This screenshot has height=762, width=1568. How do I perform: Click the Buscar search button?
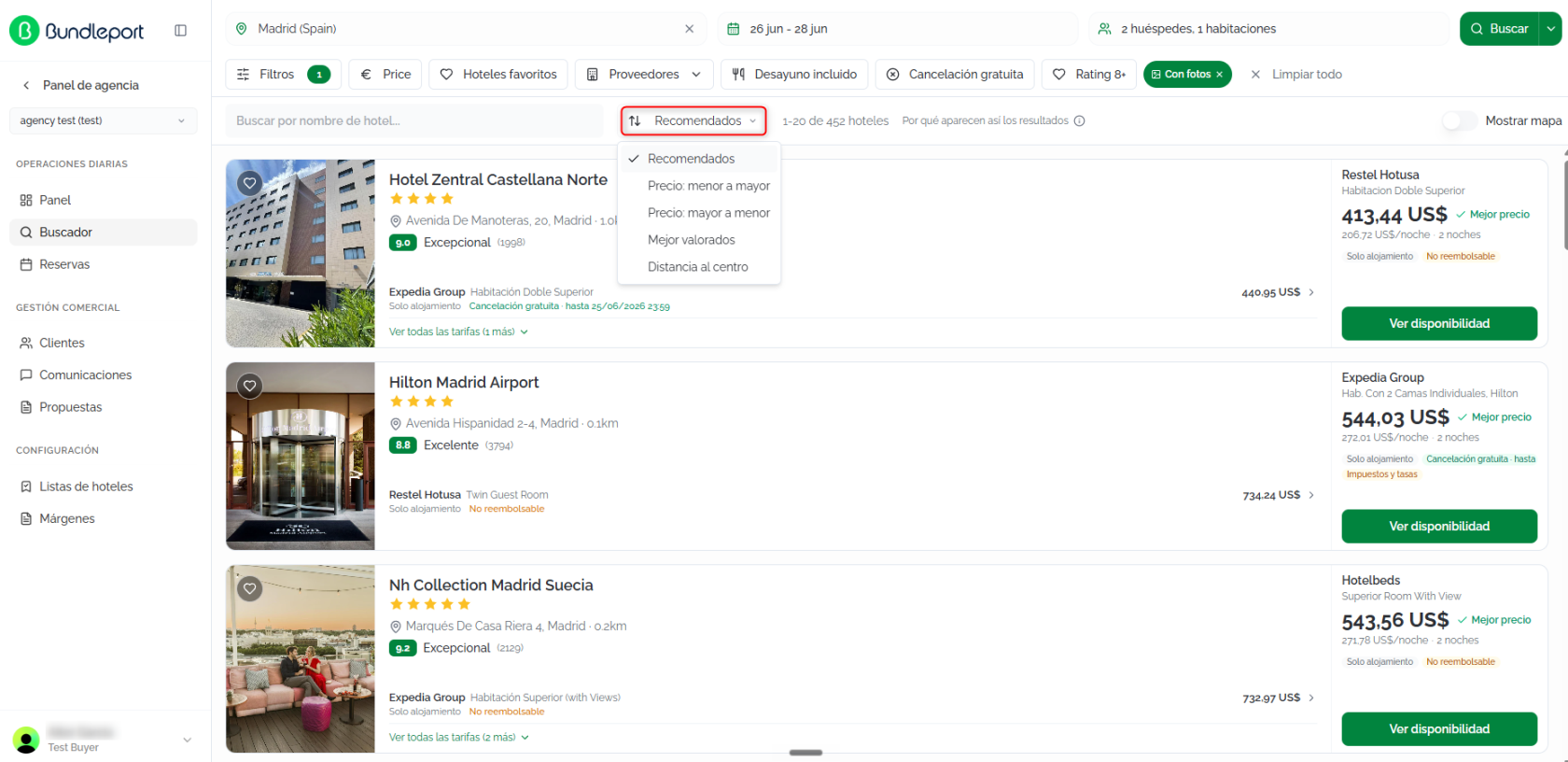(1499, 29)
